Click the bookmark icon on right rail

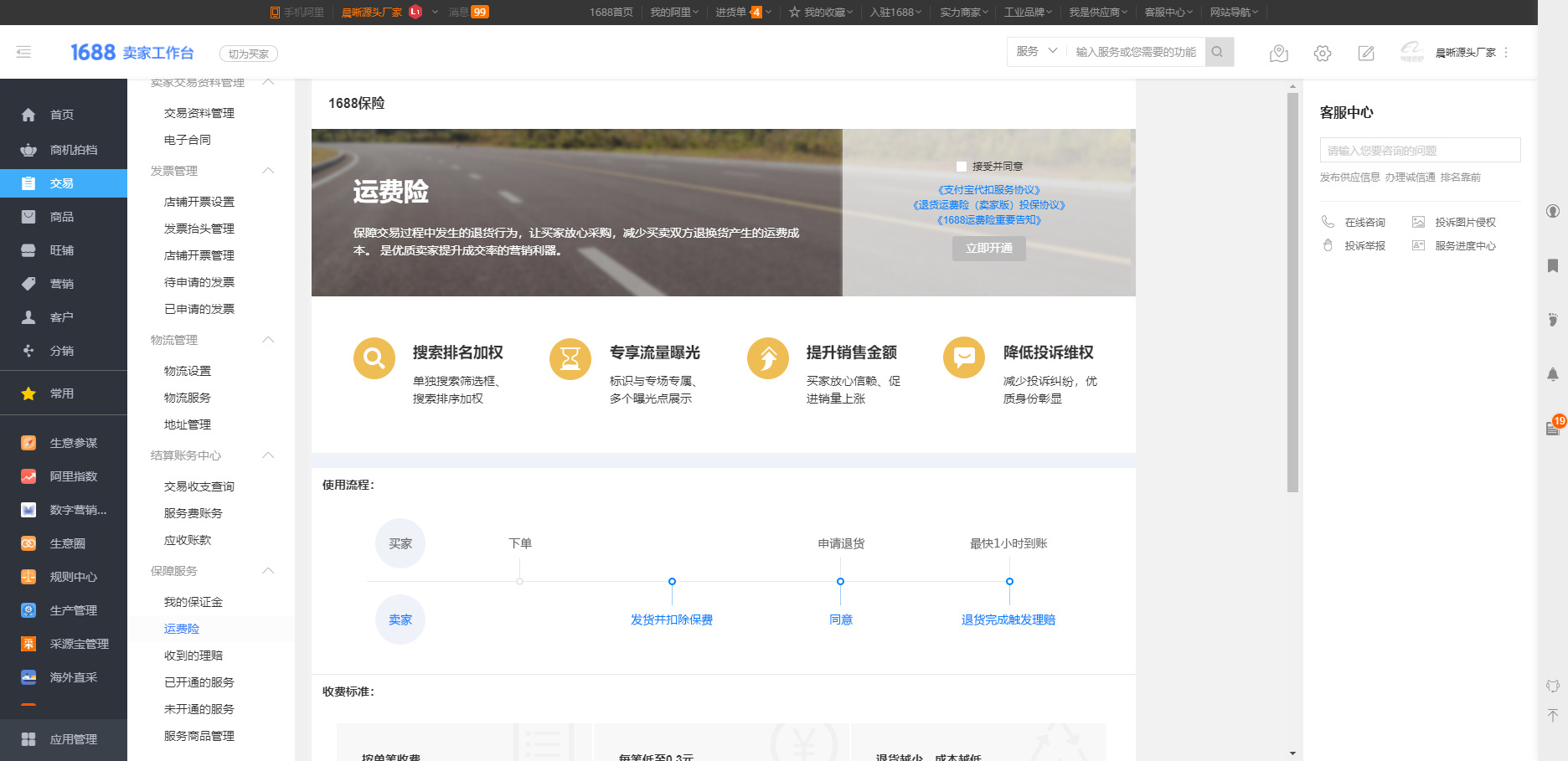coord(1553,266)
